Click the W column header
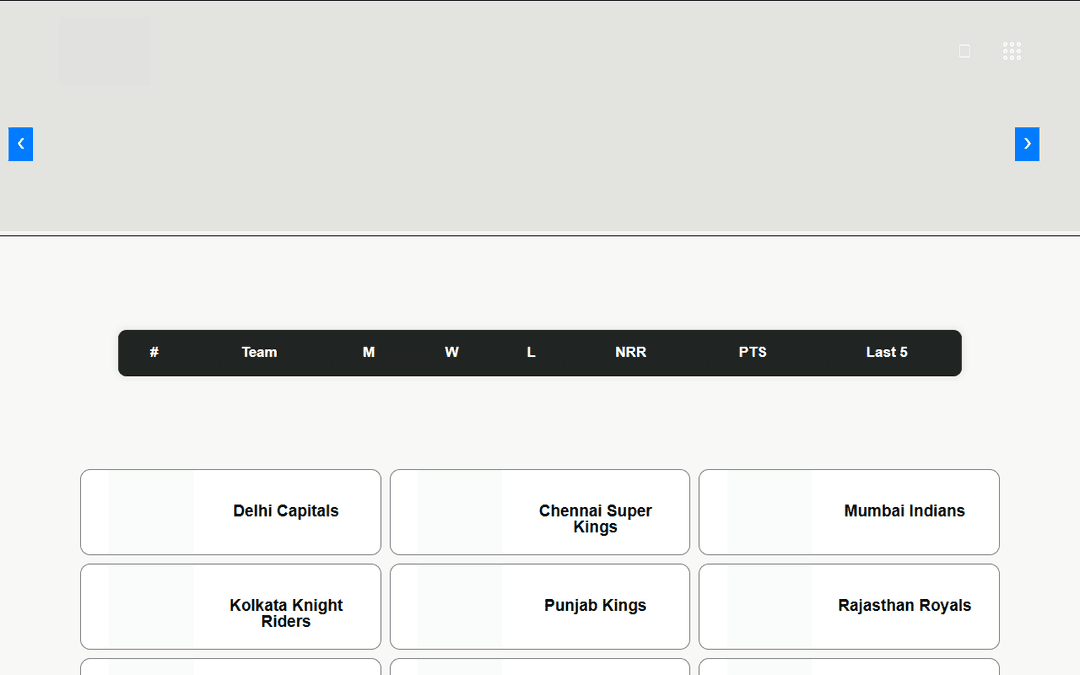1080x675 pixels. pyautogui.click(x=451, y=352)
